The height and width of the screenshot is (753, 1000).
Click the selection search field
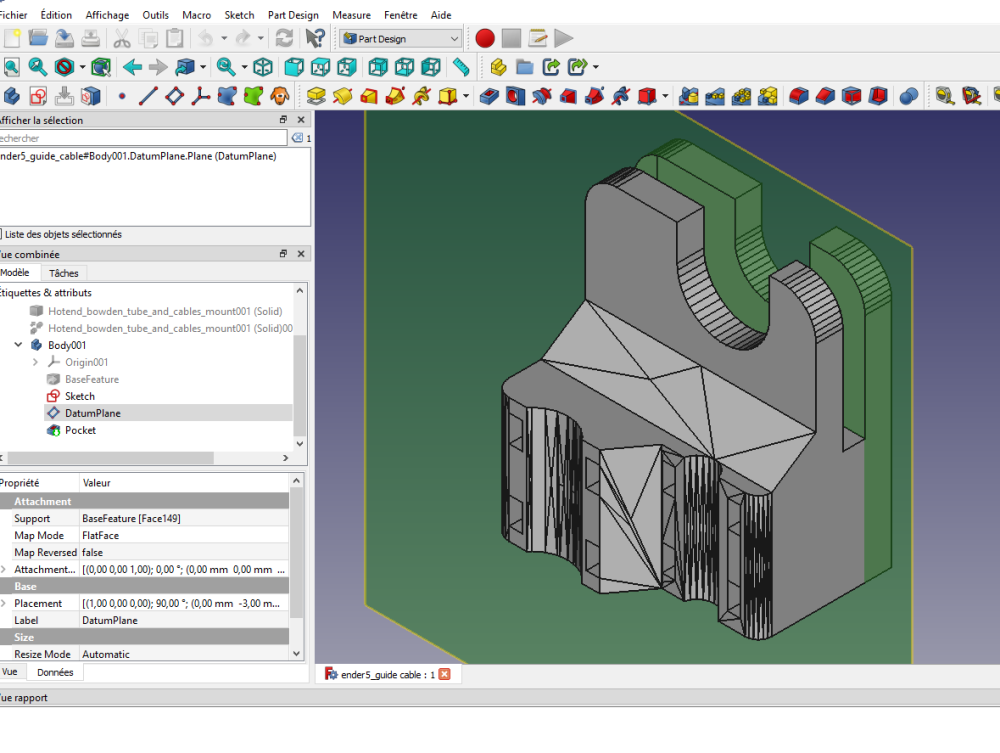coord(140,138)
